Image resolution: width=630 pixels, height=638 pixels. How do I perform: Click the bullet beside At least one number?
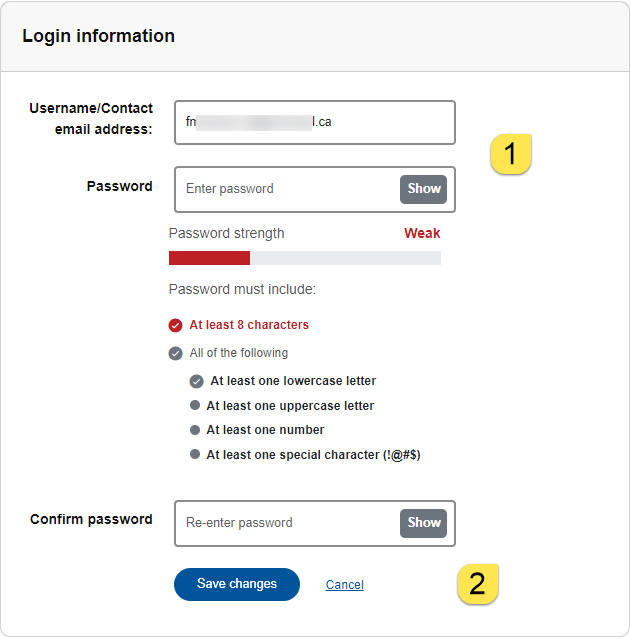[x=196, y=430]
